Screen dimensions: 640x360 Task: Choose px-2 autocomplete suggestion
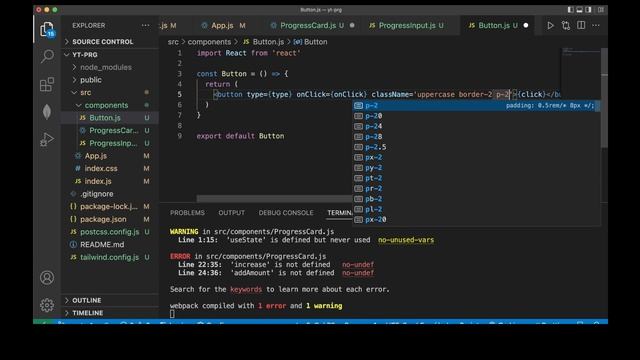click(x=476, y=158)
